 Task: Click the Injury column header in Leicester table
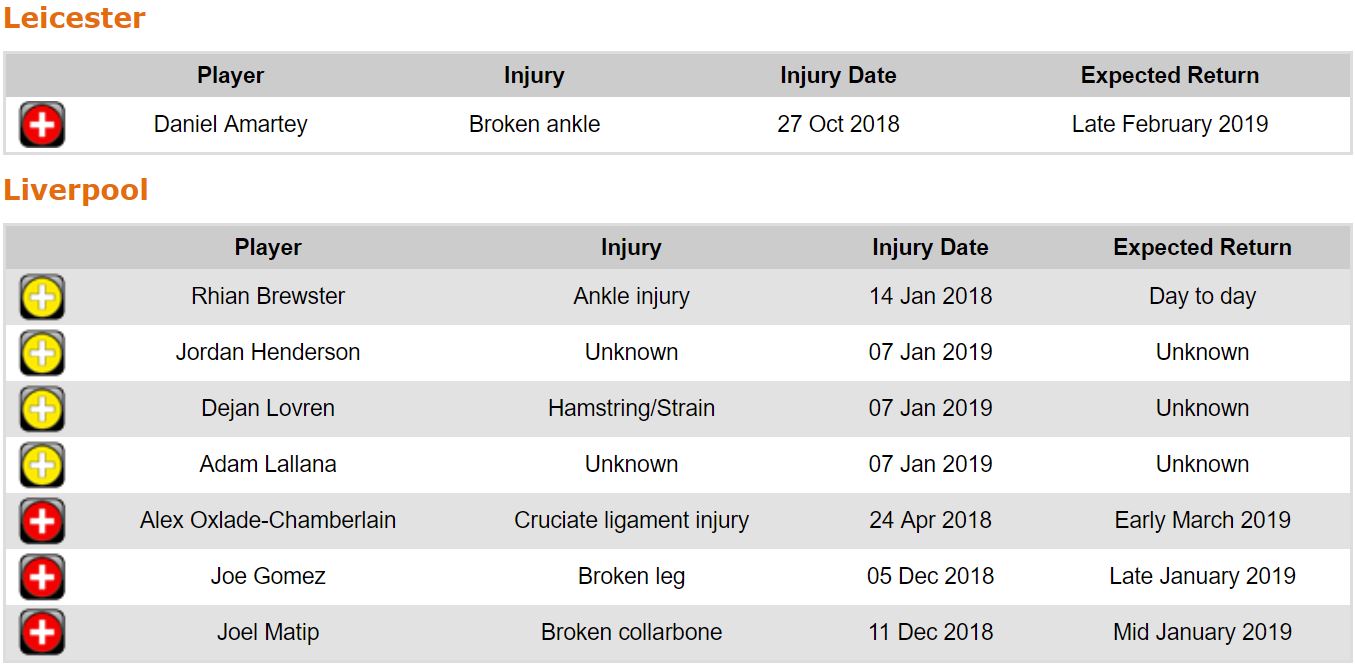(x=534, y=76)
